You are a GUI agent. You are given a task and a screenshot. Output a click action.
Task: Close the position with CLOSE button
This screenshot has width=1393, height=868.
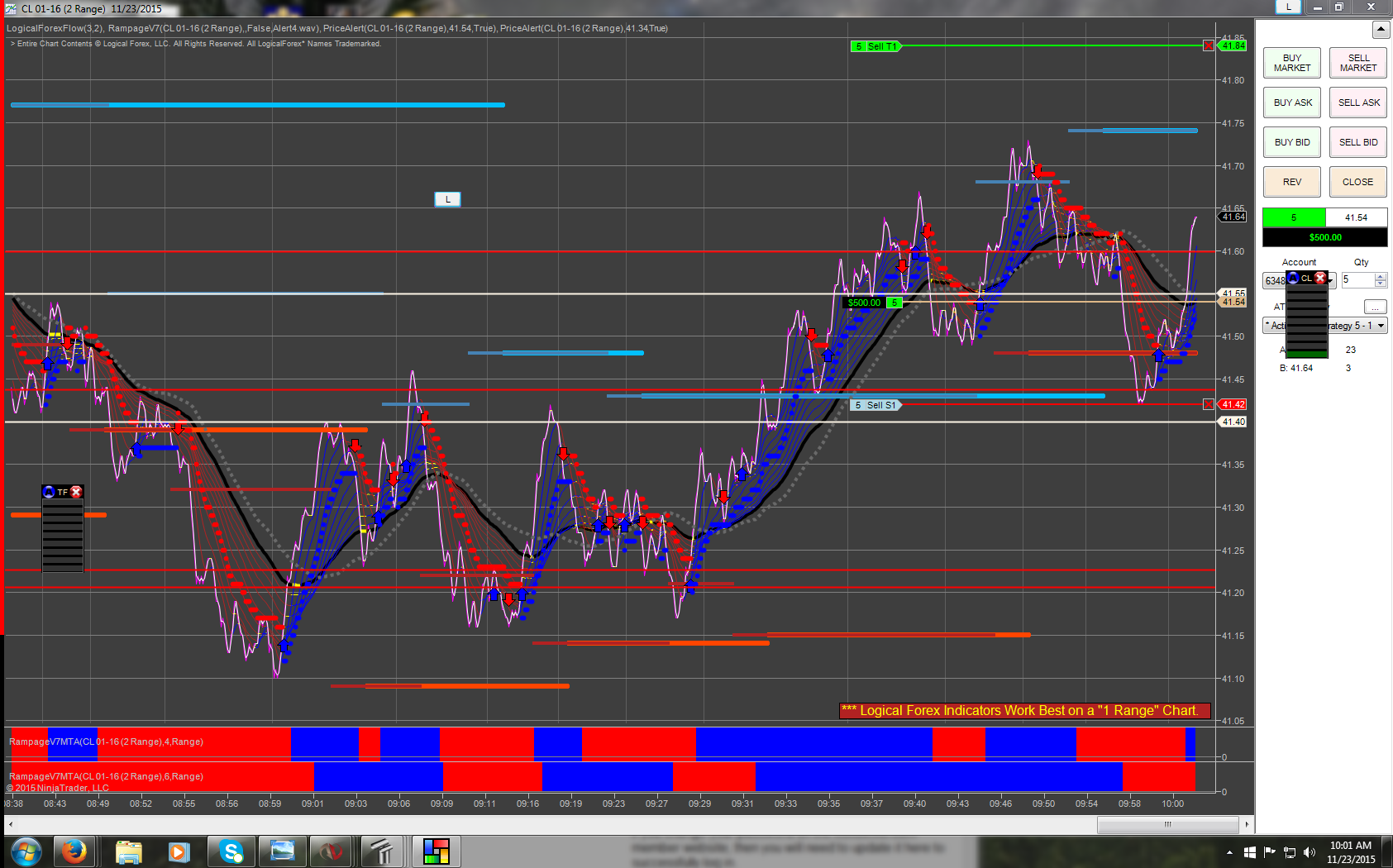[1358, 182]
